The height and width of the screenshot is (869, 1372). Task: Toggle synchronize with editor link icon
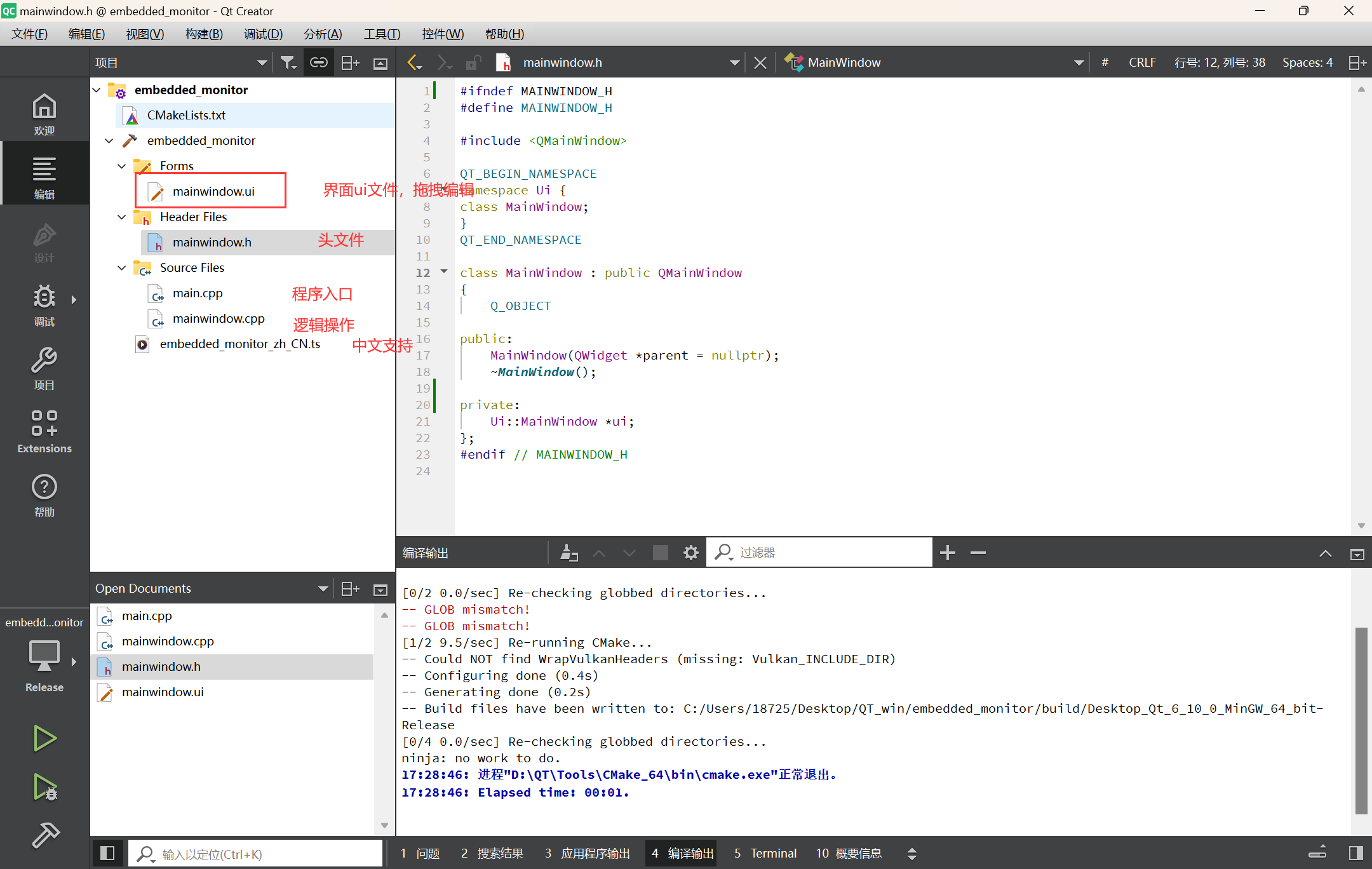318,62
